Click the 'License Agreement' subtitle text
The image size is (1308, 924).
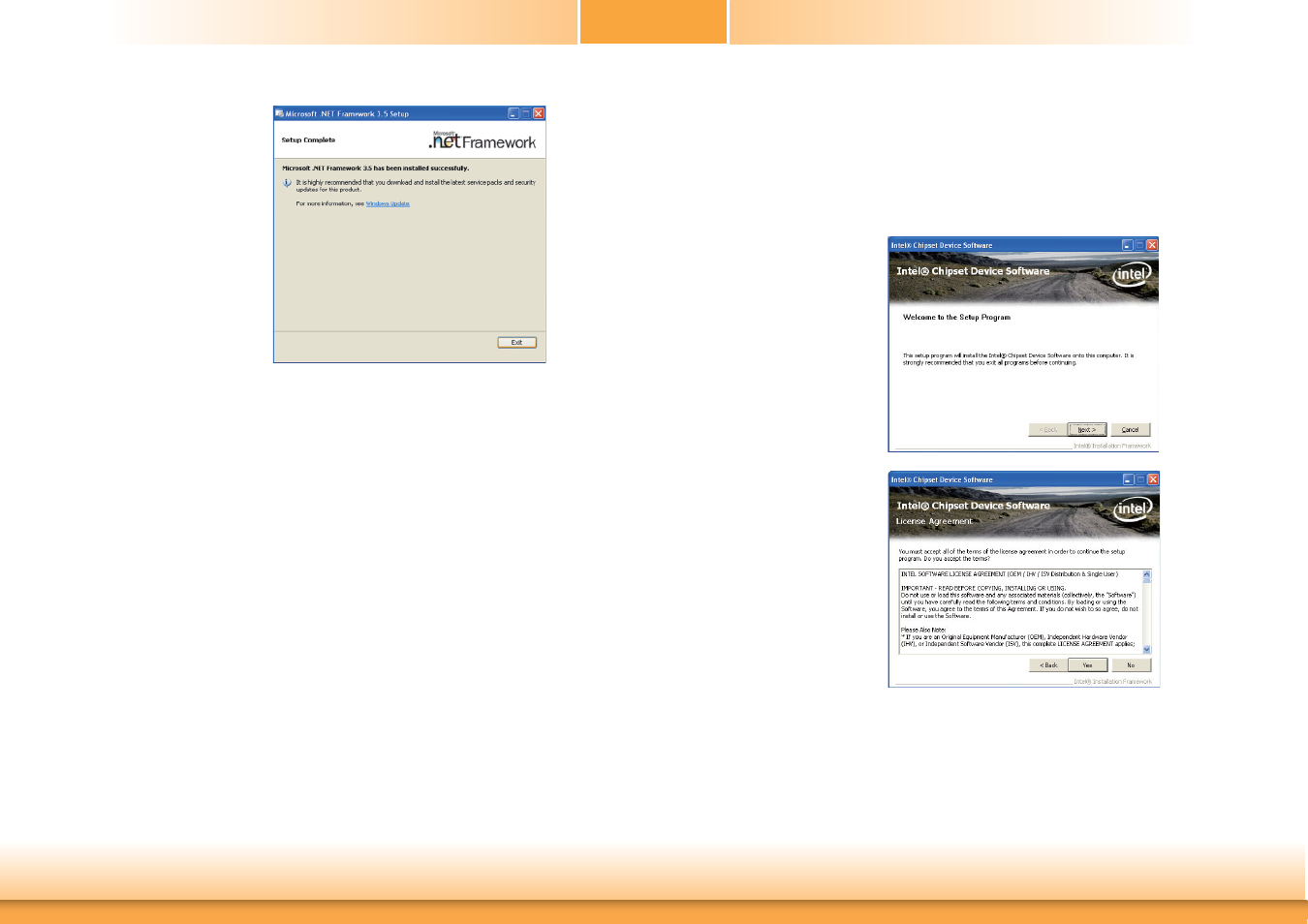933,521
